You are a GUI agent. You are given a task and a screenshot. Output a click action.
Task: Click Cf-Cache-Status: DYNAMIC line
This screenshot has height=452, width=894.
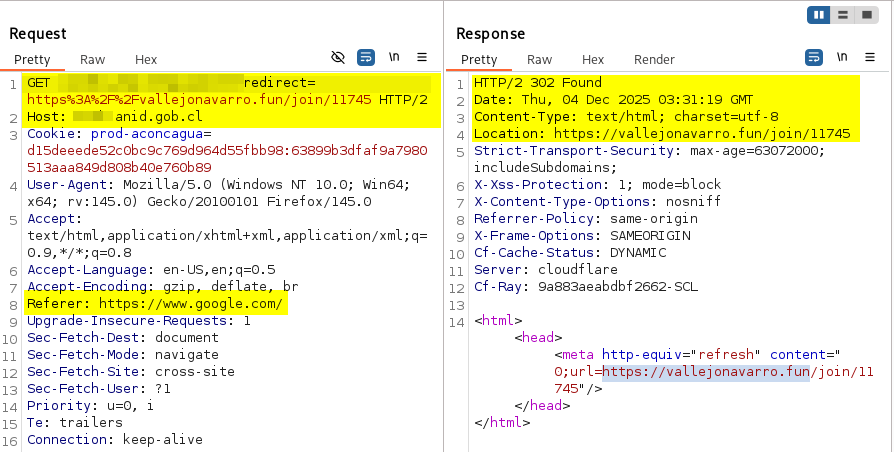(570, 253)
